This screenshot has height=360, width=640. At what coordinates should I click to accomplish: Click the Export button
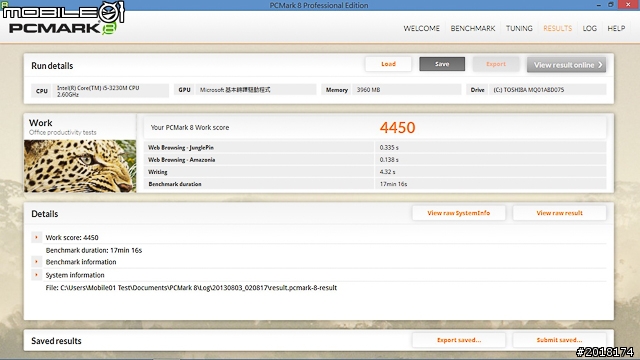496,64
